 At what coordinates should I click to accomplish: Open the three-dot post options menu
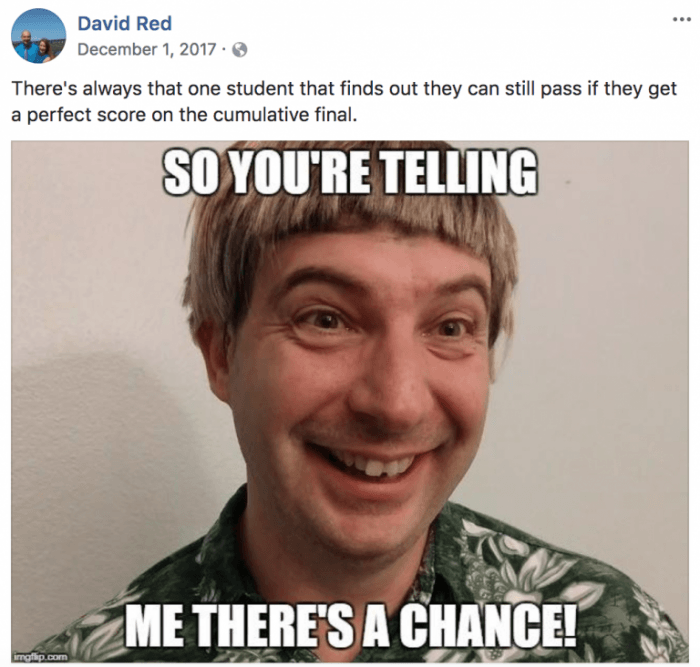pos(682,20)
